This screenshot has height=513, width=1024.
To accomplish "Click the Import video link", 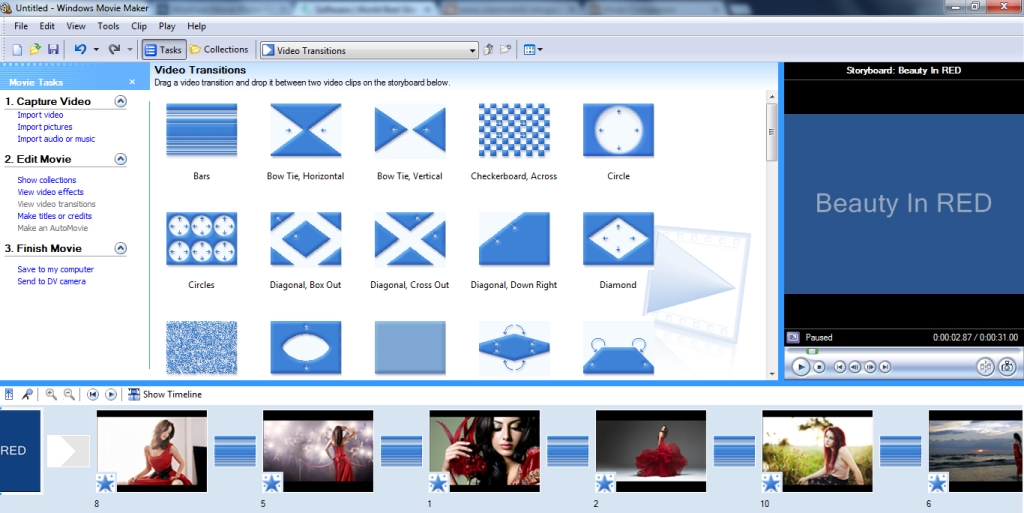I will pos(40,115).
